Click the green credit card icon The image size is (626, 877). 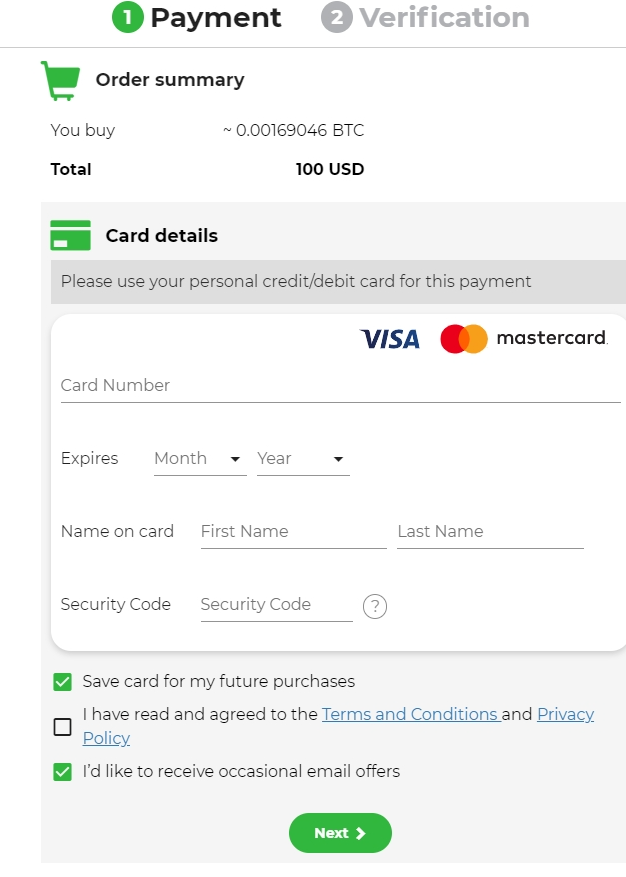coord(70,235)
